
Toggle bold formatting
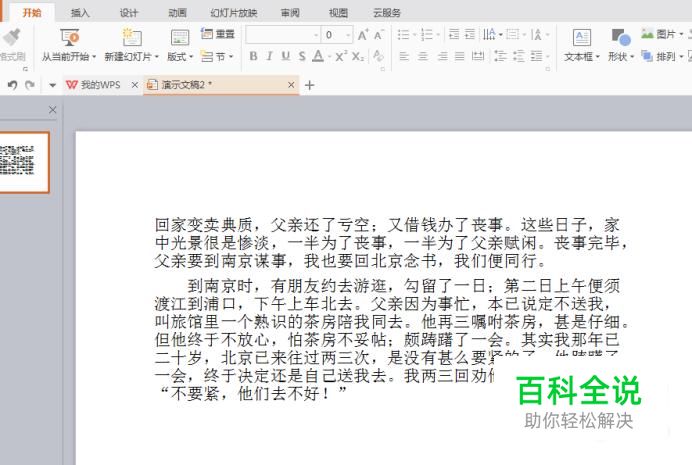point(253,56)
